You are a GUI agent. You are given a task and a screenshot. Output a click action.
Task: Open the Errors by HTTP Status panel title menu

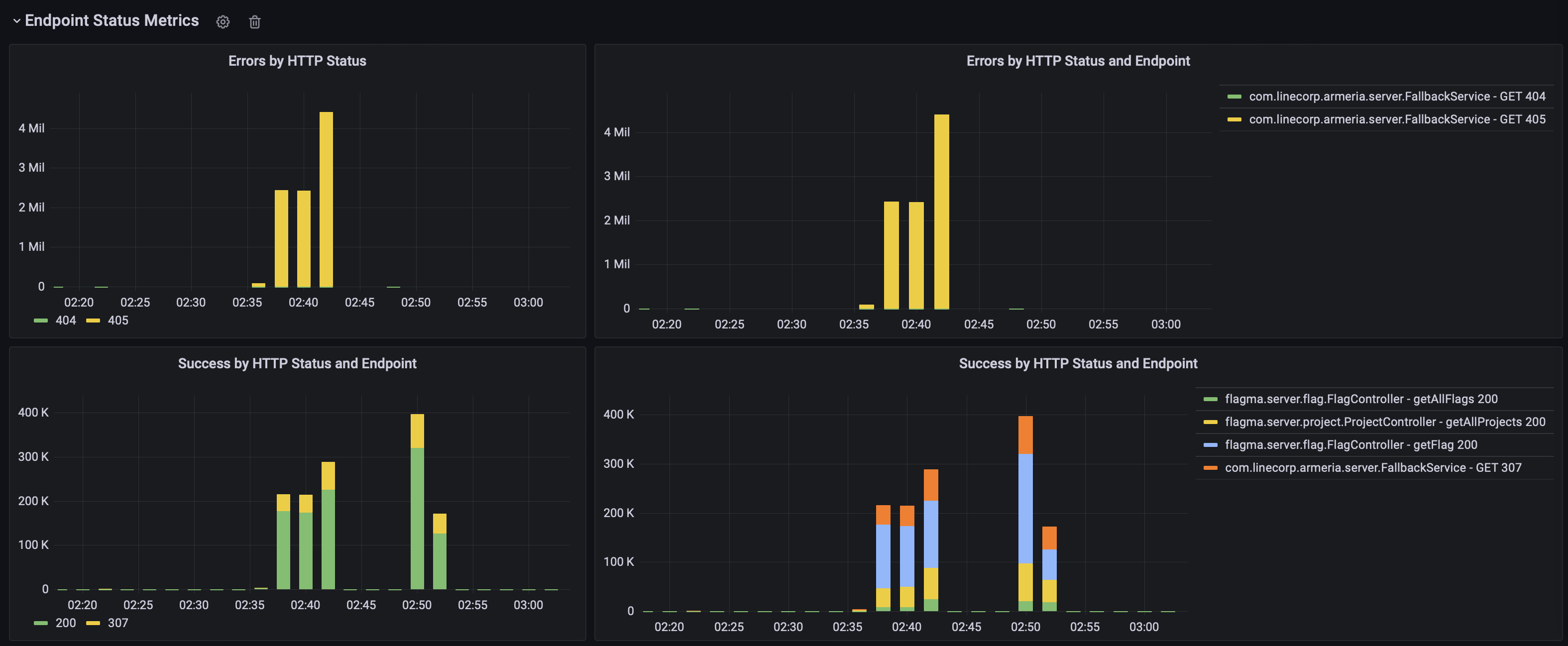point(297,61)
